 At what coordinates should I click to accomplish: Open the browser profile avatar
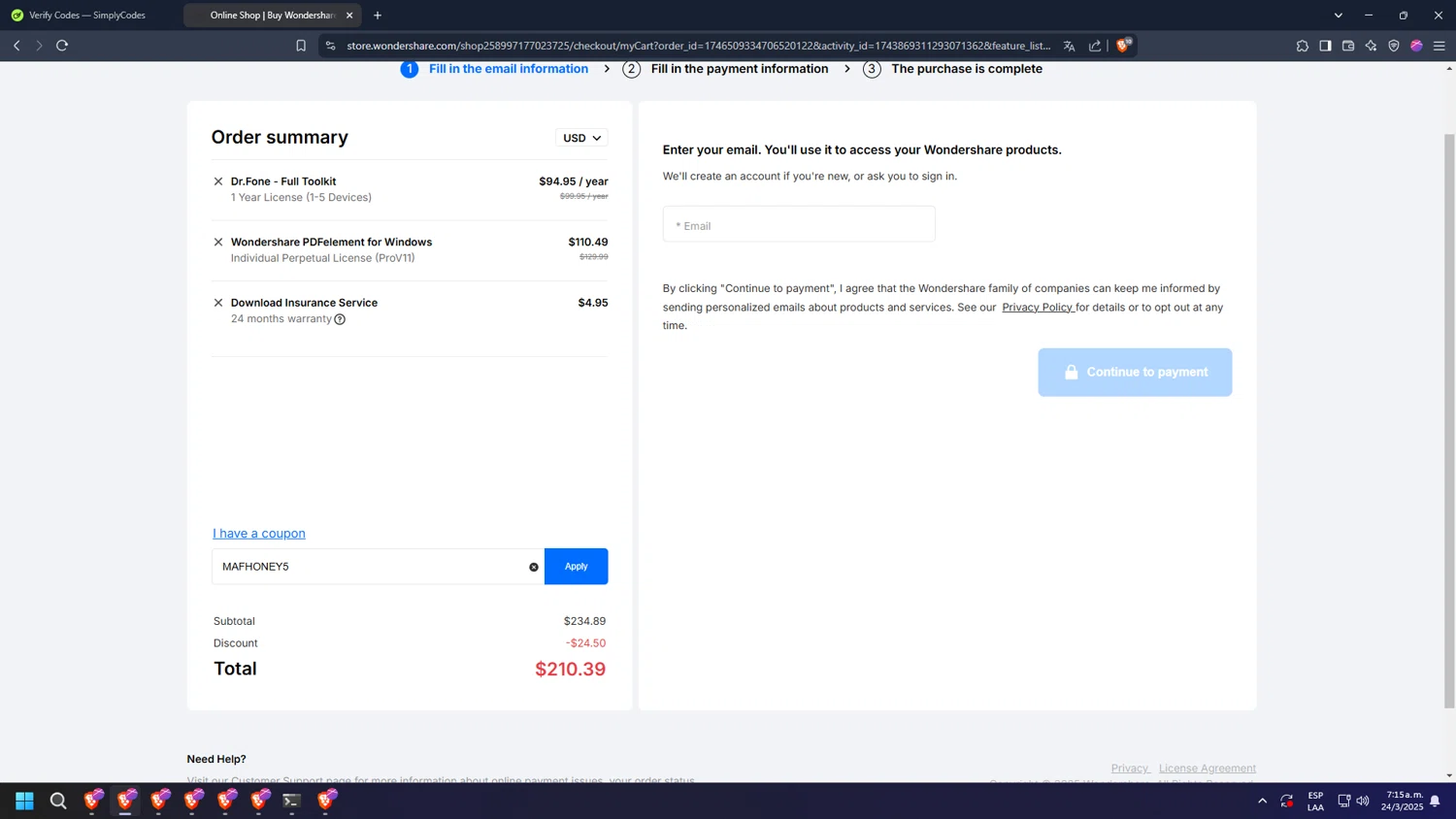click(x=1416, y=46)
